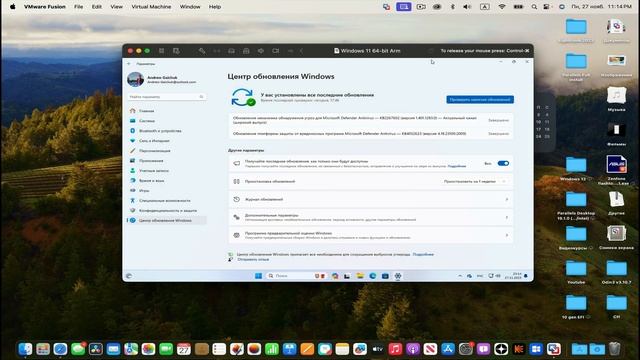640x360 pixels.
Task: Expand Журнал обновлений with its chevron
Action: coord(507,200)
